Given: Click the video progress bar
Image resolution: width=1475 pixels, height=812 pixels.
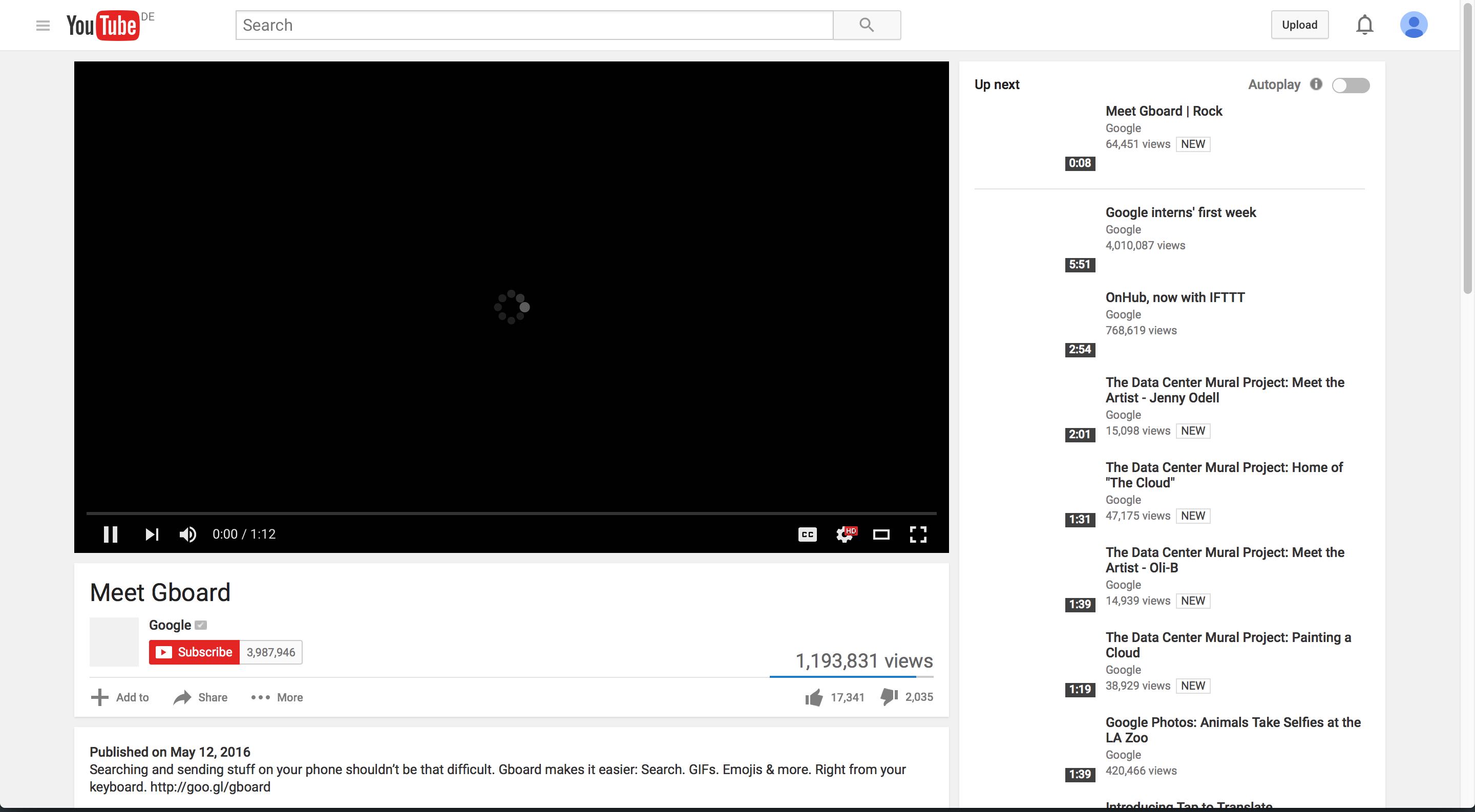Looking at the screenshot, I should (x=511, y=514).
